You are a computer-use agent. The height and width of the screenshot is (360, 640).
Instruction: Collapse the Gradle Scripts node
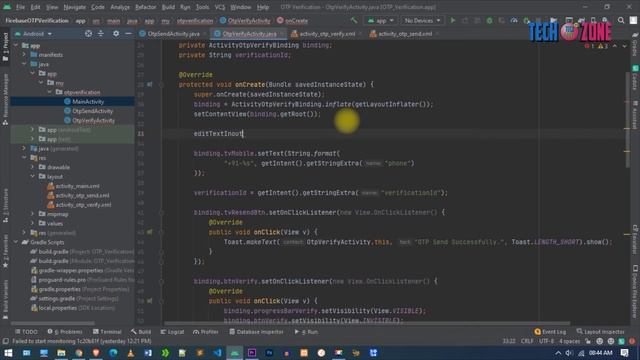click(16, 242)
